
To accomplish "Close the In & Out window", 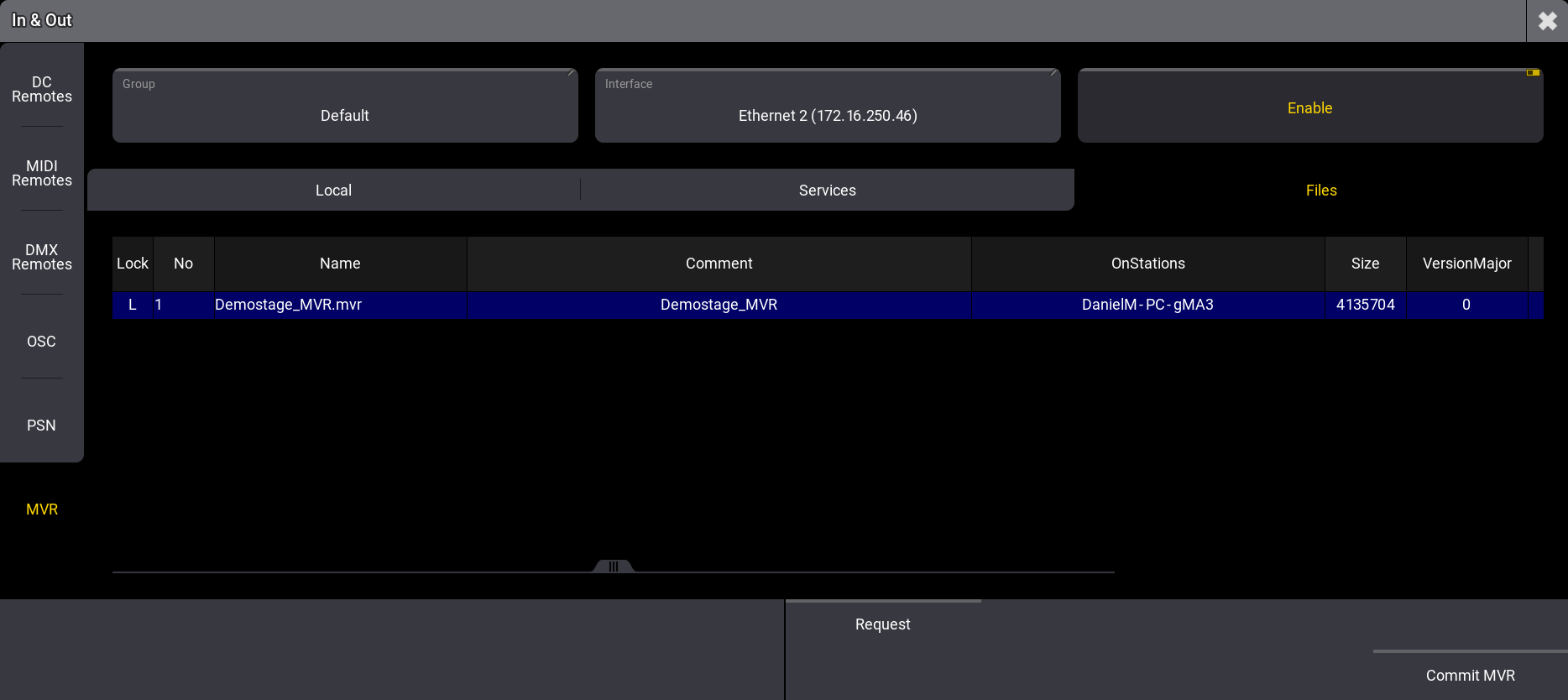I will pyautogui.click(x=1547, y=21).
